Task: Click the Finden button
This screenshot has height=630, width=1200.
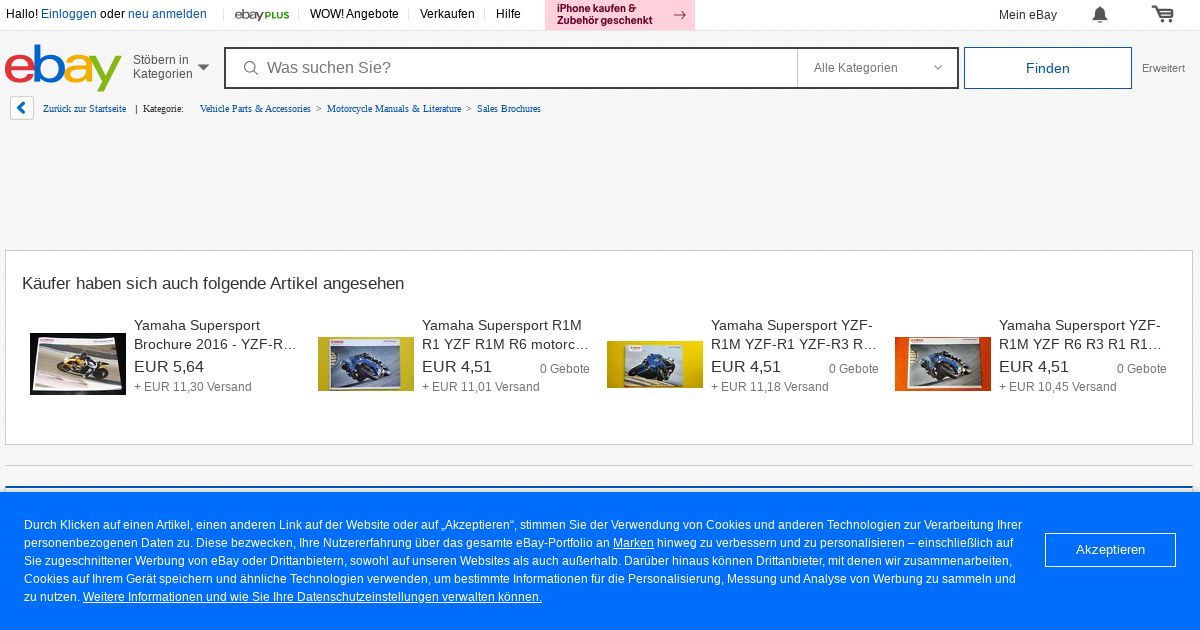Action: click(1048, 68)
